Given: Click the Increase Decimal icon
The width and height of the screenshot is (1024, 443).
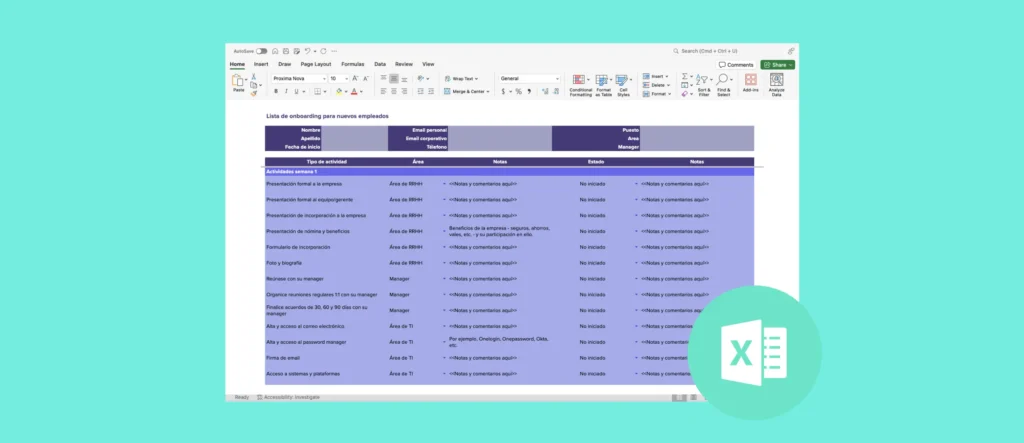Looking at the screenshot, I should click(545, 91).
